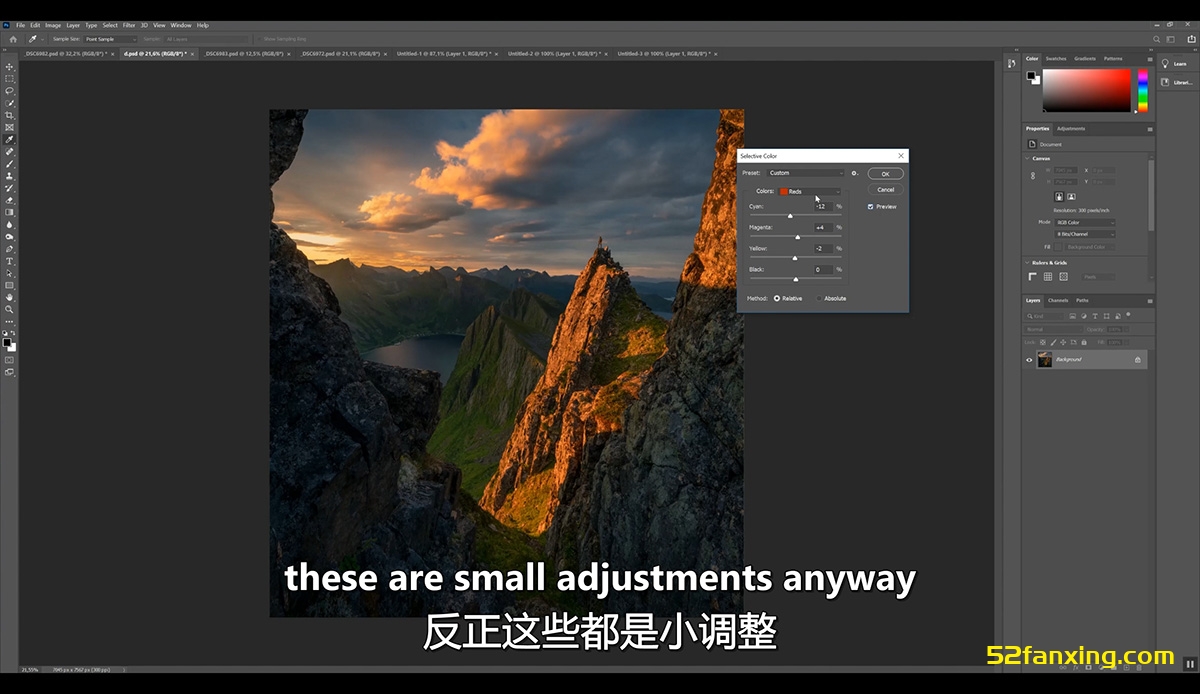The height and width of the screenshot is (694, 1200).
Task: Switch to the Gradients tab
Action: tap(1085, 59)
